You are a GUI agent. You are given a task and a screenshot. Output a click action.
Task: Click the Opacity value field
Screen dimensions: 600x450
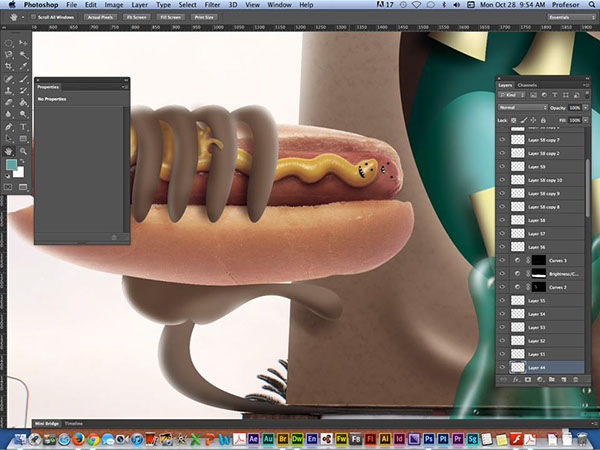(574, 108)
